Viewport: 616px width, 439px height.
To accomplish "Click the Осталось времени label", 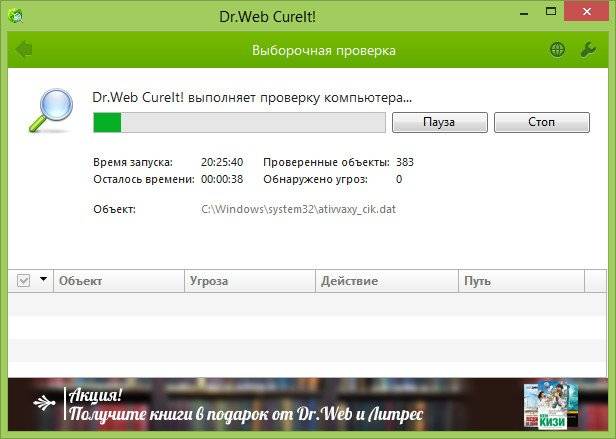I will (144, 180).
